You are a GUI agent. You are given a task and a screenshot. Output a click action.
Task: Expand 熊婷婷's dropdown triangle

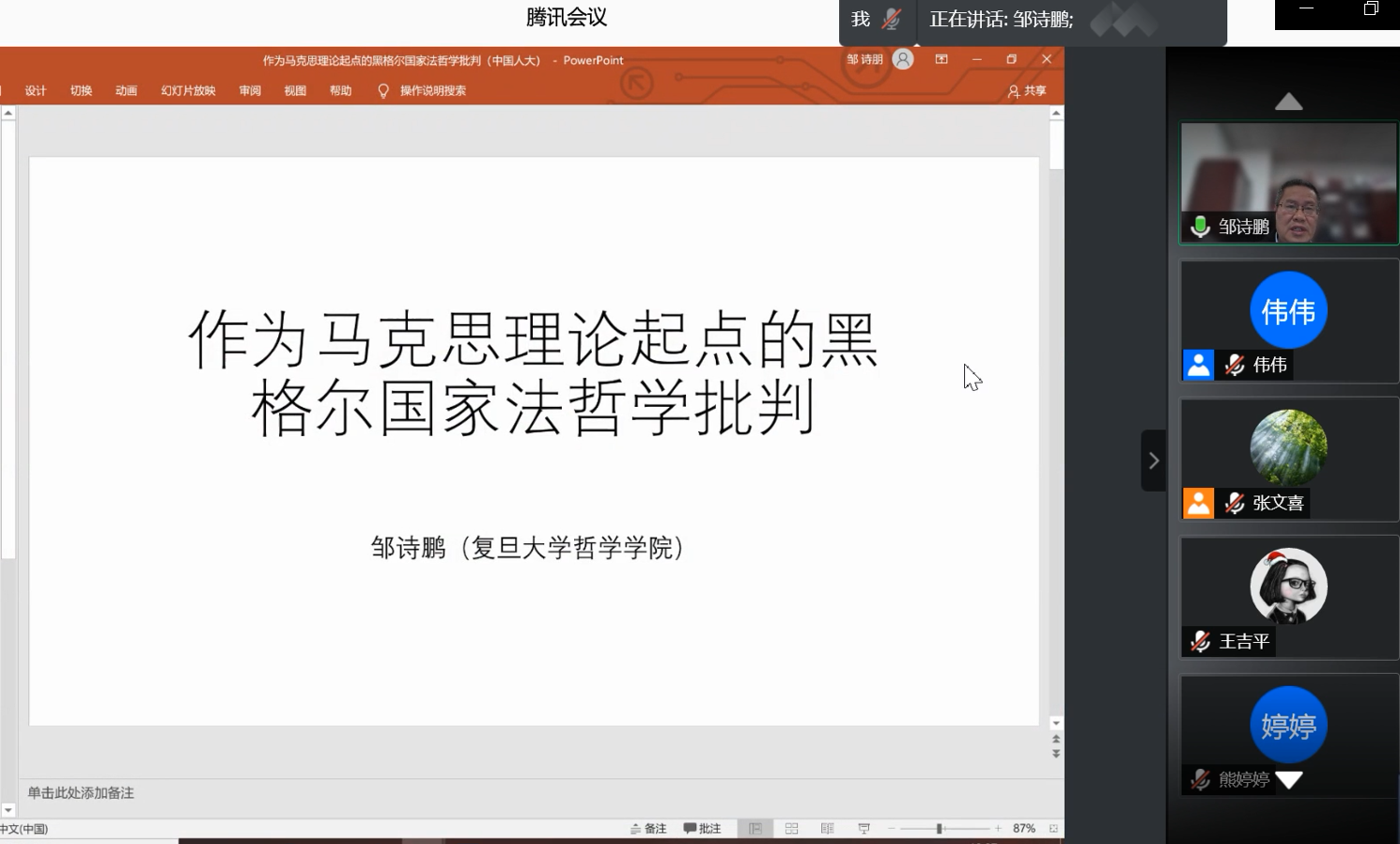click(1291, 779)
